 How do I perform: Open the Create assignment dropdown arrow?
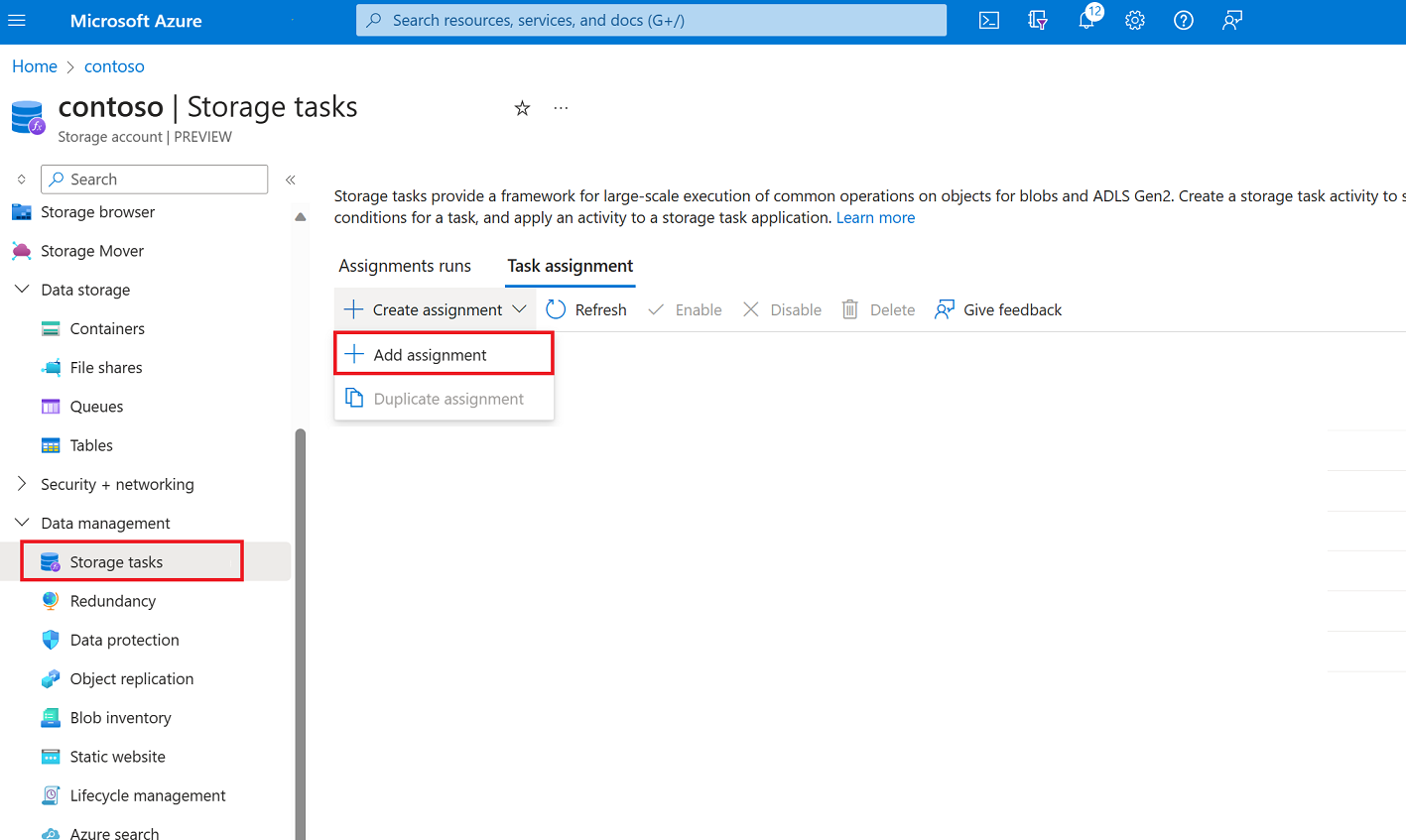519,309
